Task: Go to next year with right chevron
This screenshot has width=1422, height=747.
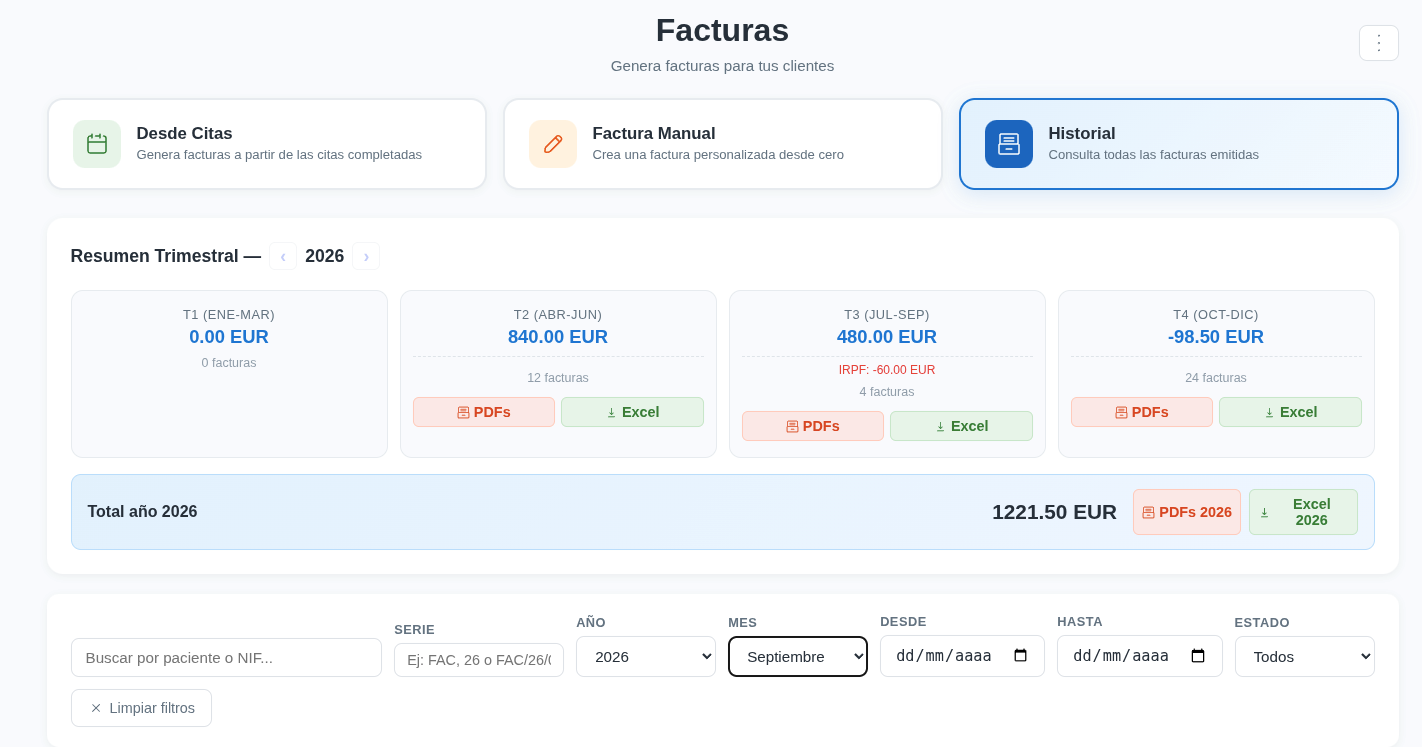Action: [366, 256]
